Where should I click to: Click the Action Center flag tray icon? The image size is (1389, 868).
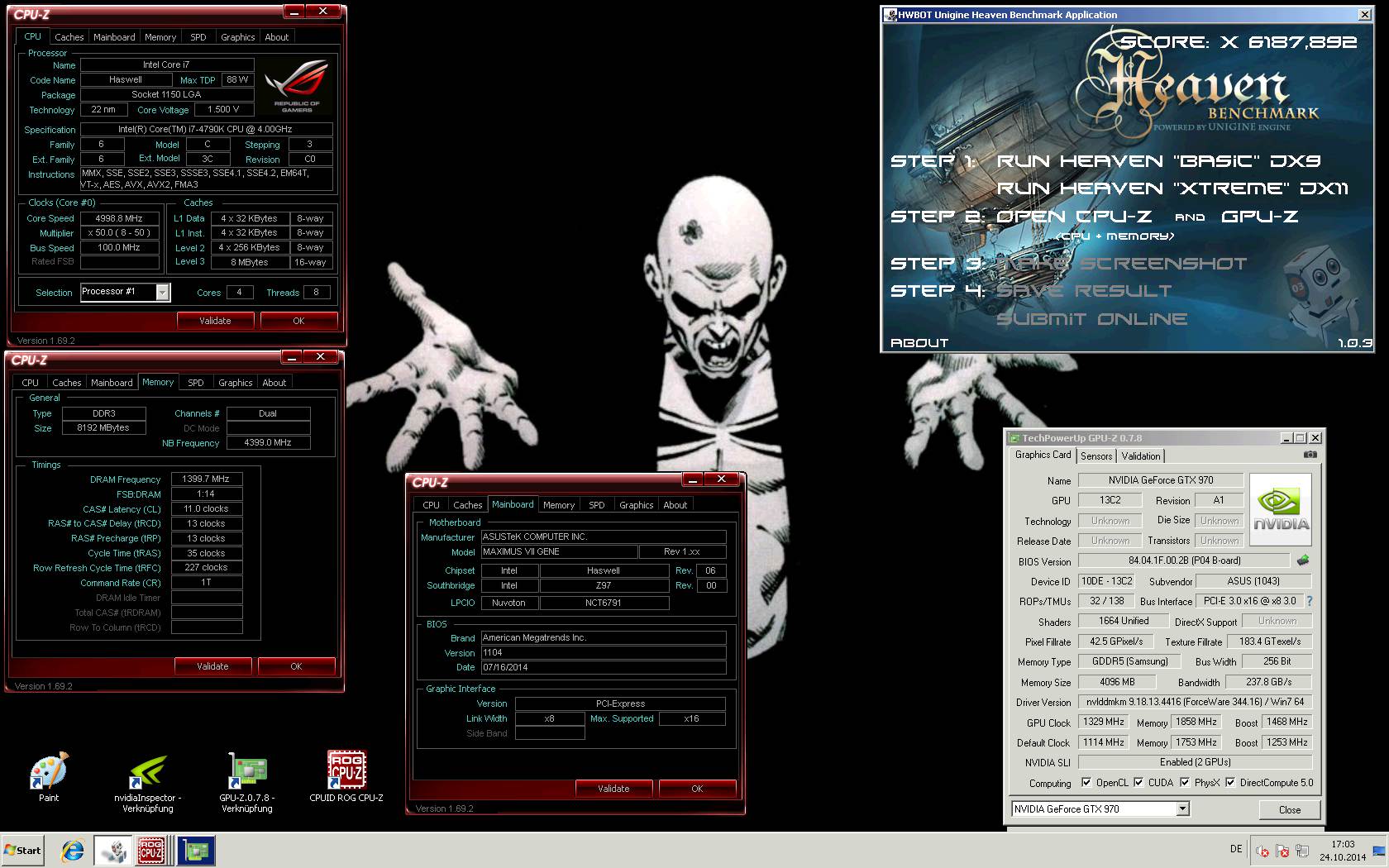pyautogui.click(x=1282, y=851)
